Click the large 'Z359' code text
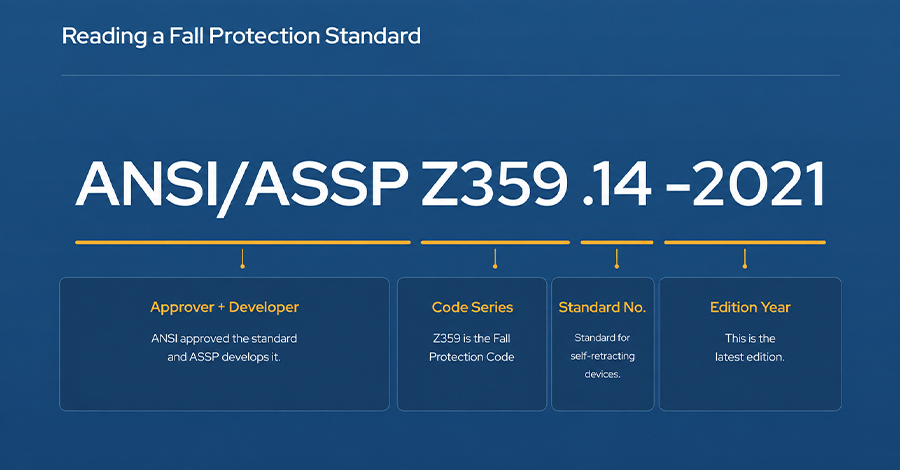Image resolution: width=900 pixels, height=470 pixels. coord(494,184)
